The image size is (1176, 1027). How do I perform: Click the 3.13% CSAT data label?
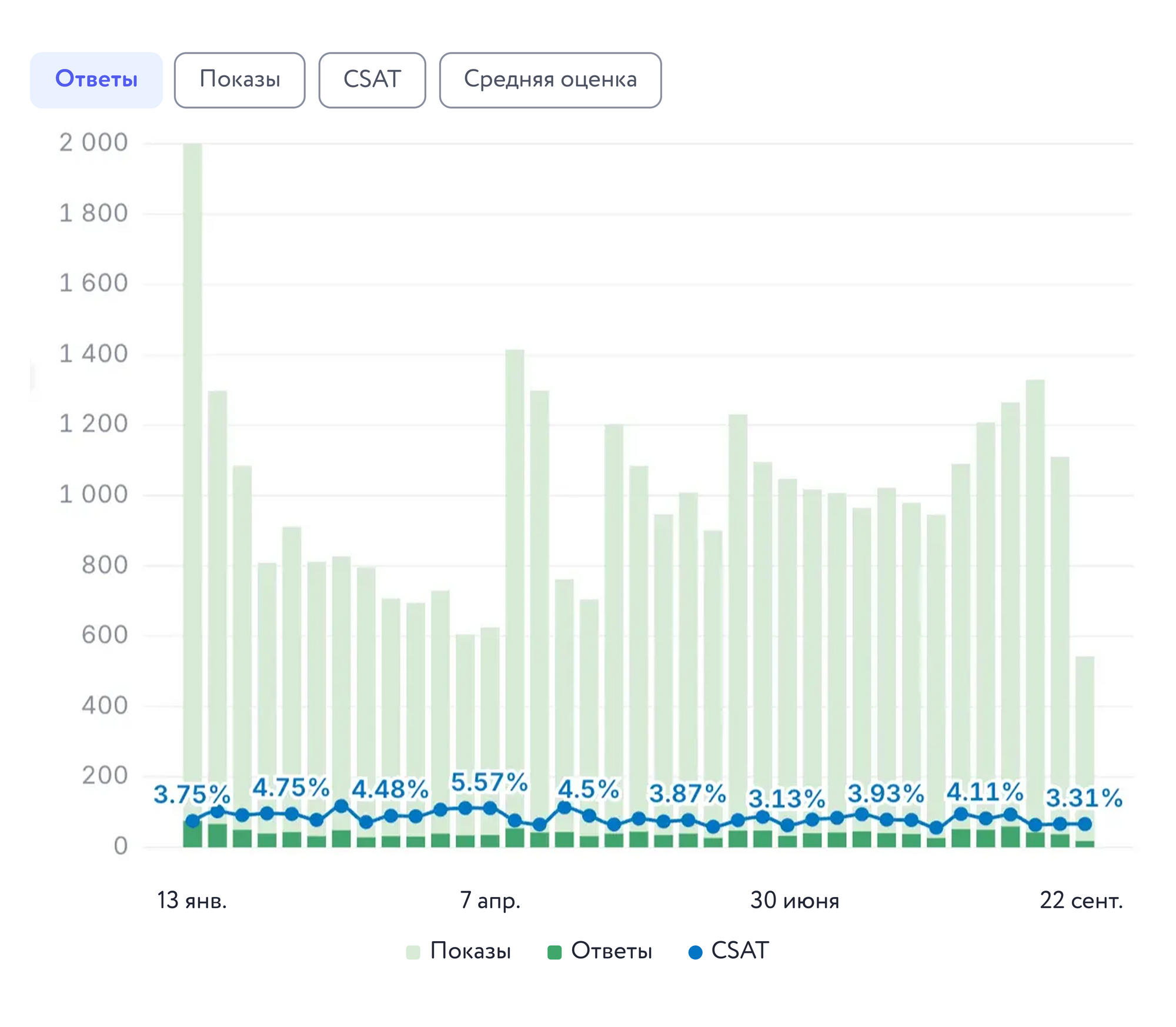tap(787, 799)
